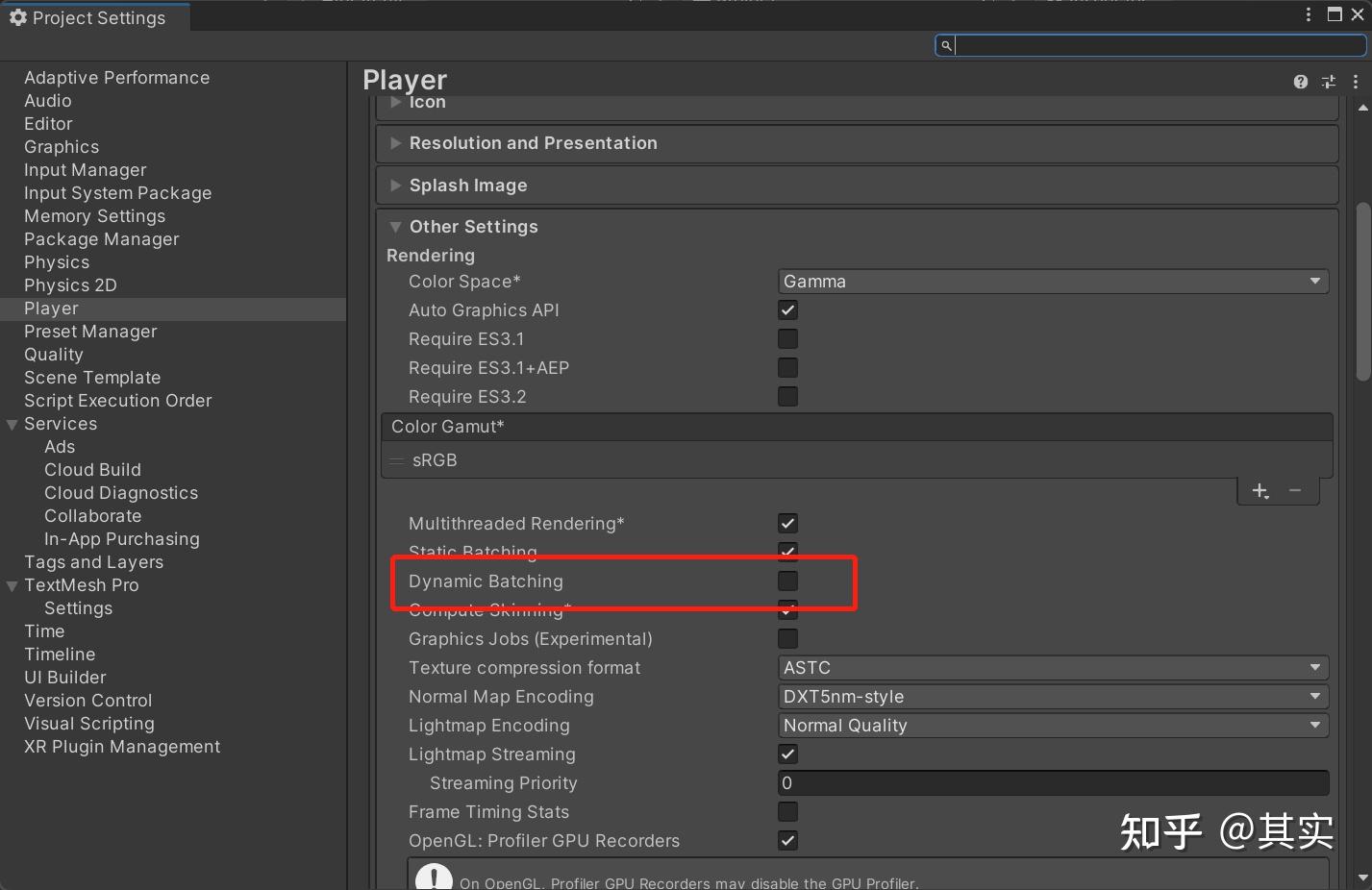Click the Streaming Priority input field

click(x=1053, y=782)
